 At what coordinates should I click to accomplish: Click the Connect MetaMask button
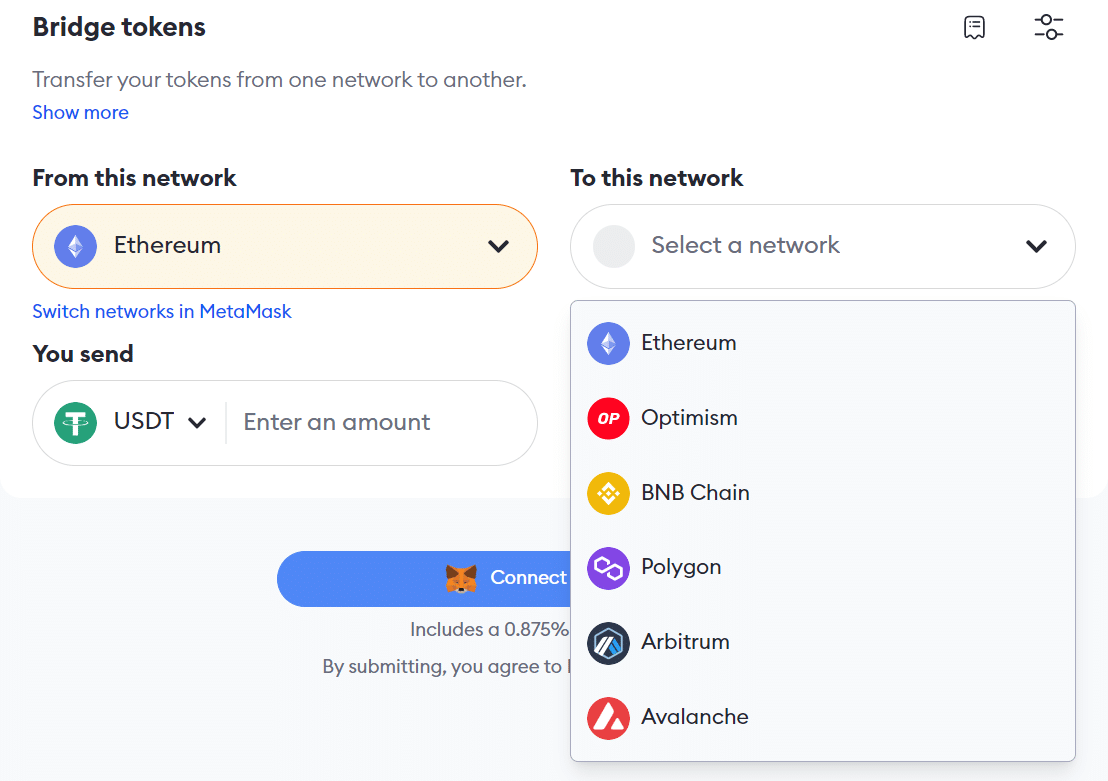click(424, 579)
